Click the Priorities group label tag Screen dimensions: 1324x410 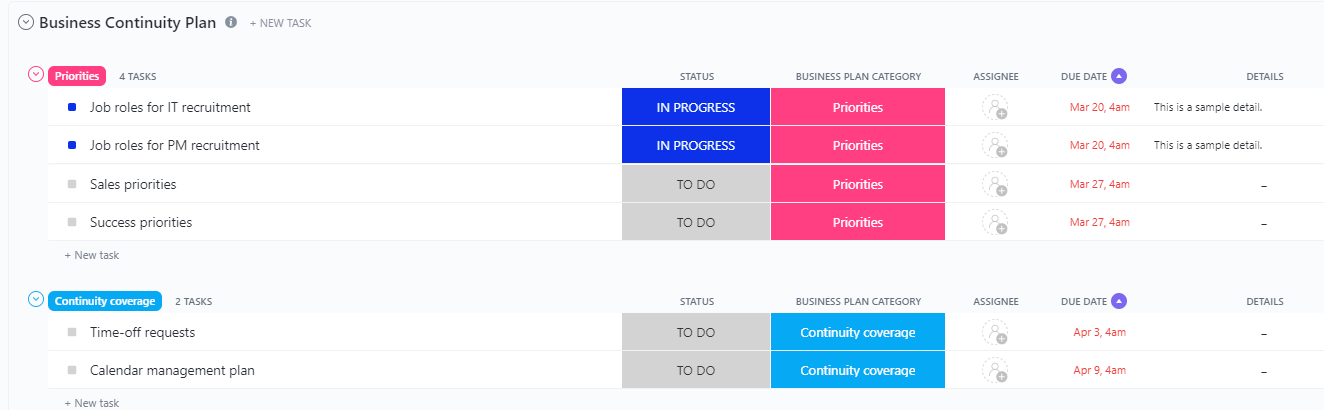[x=77, y=76]
